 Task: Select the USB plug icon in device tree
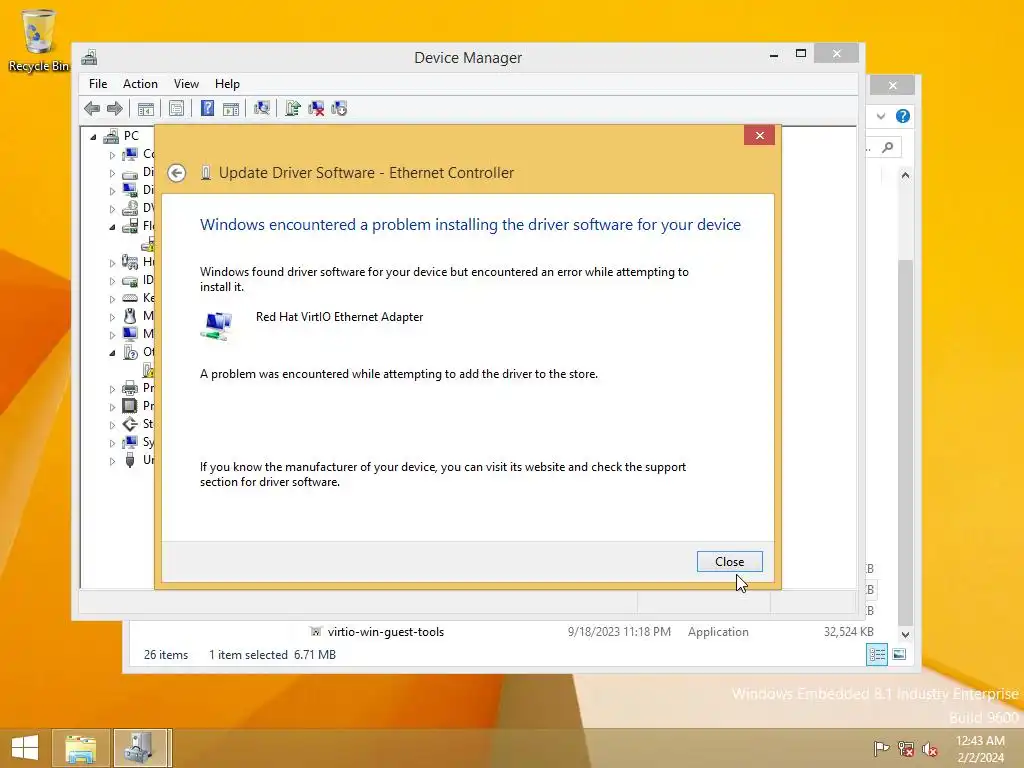point(130,460)
